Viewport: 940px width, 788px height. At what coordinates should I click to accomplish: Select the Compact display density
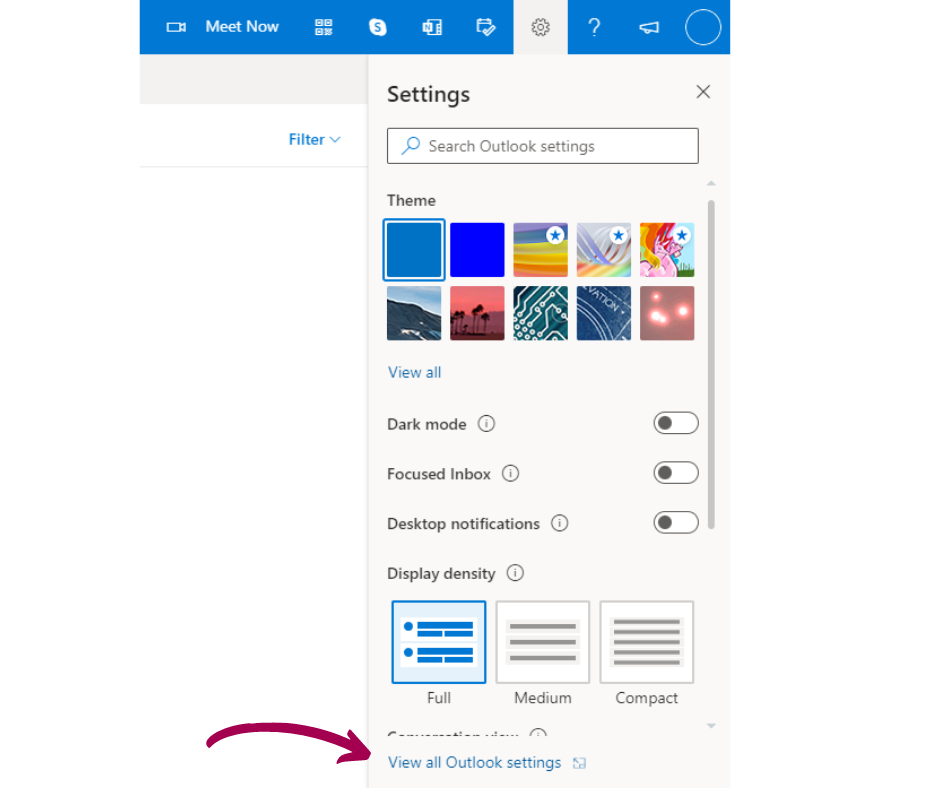coord(646,641)
